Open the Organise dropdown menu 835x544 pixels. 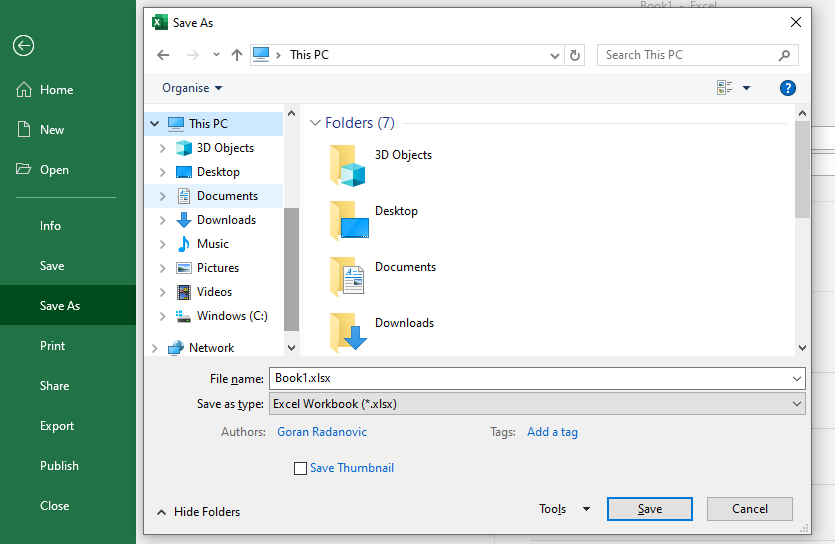tap(192, 88)
